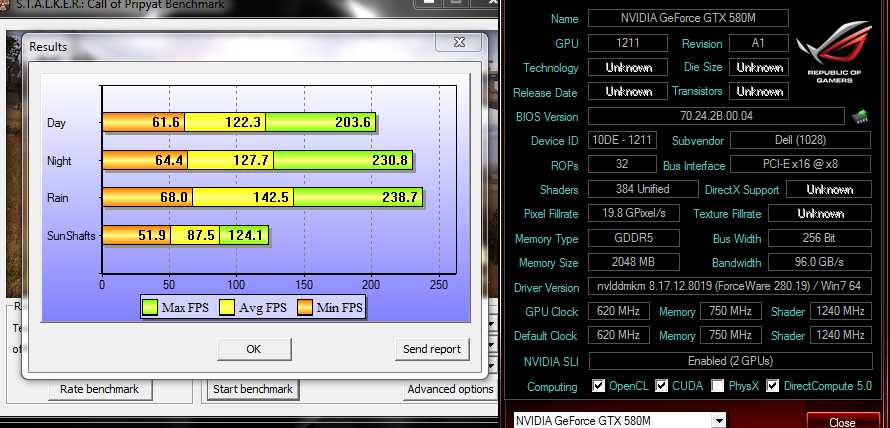Click the Avg FPS yellow legend swatch
The image size is (890, 428).
227,308
